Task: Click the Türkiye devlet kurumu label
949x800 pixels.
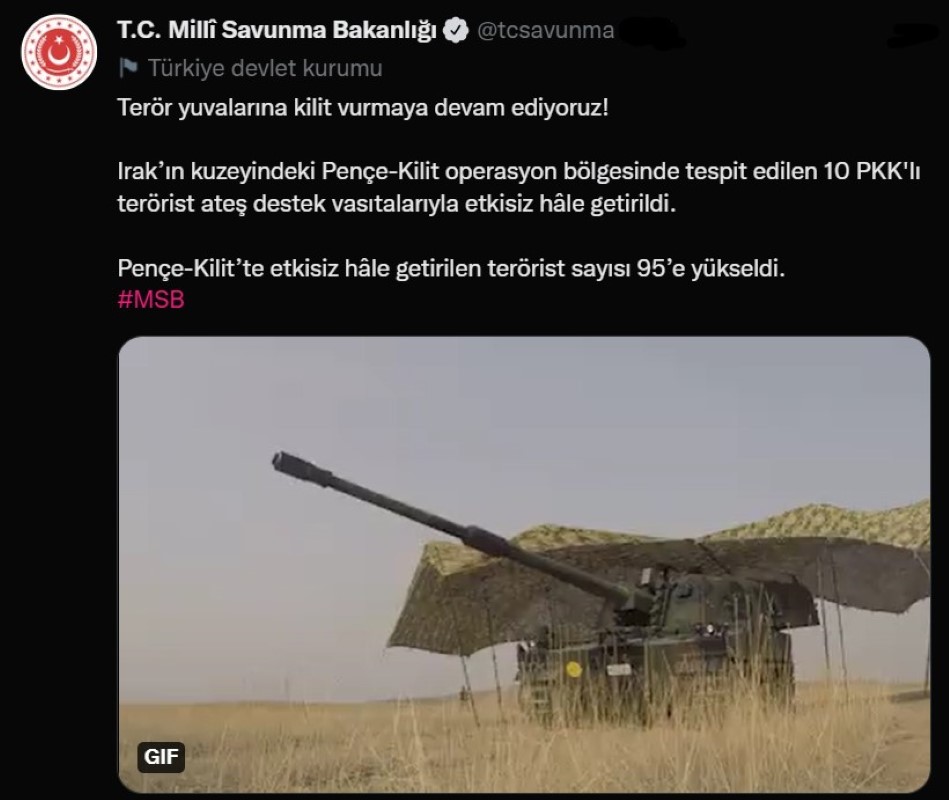Action: coord(265,68)
